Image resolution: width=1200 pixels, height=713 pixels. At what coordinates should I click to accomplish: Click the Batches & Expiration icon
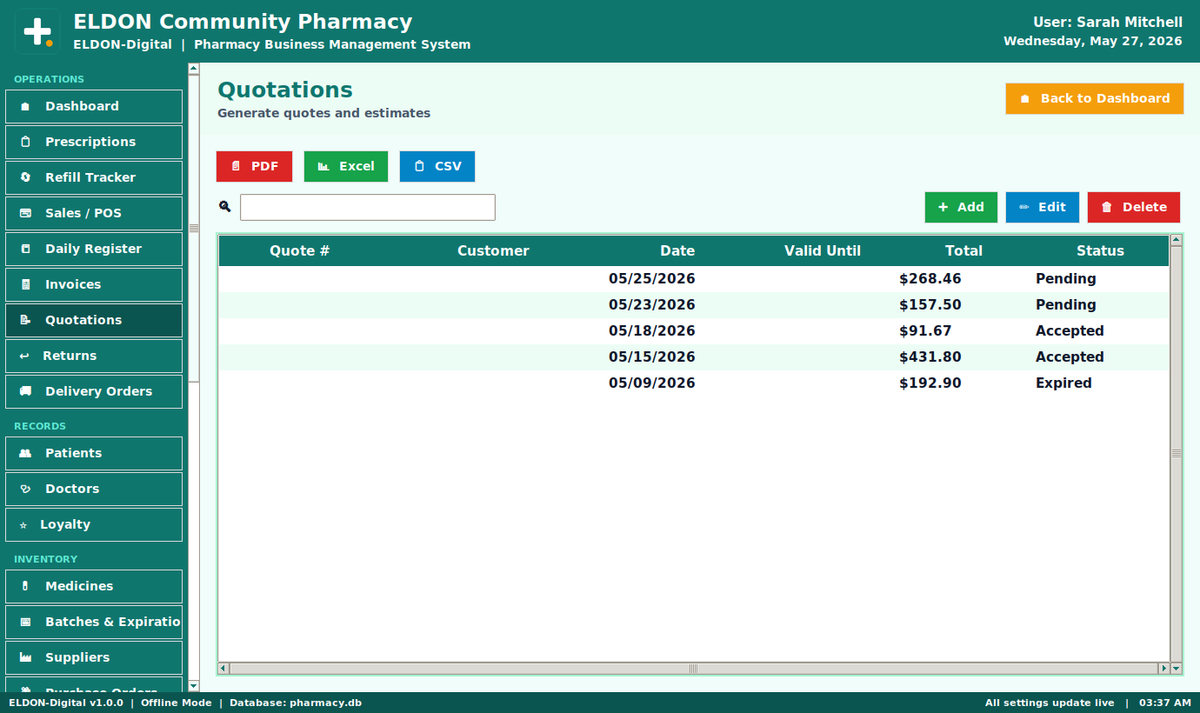coord(25,623)
